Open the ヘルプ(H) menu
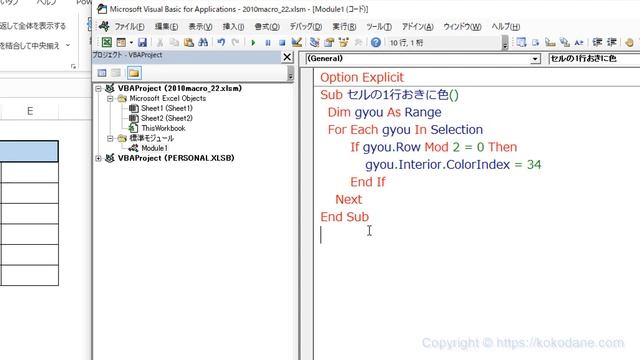This screenshot has width=640, height=360. point(505,27)
